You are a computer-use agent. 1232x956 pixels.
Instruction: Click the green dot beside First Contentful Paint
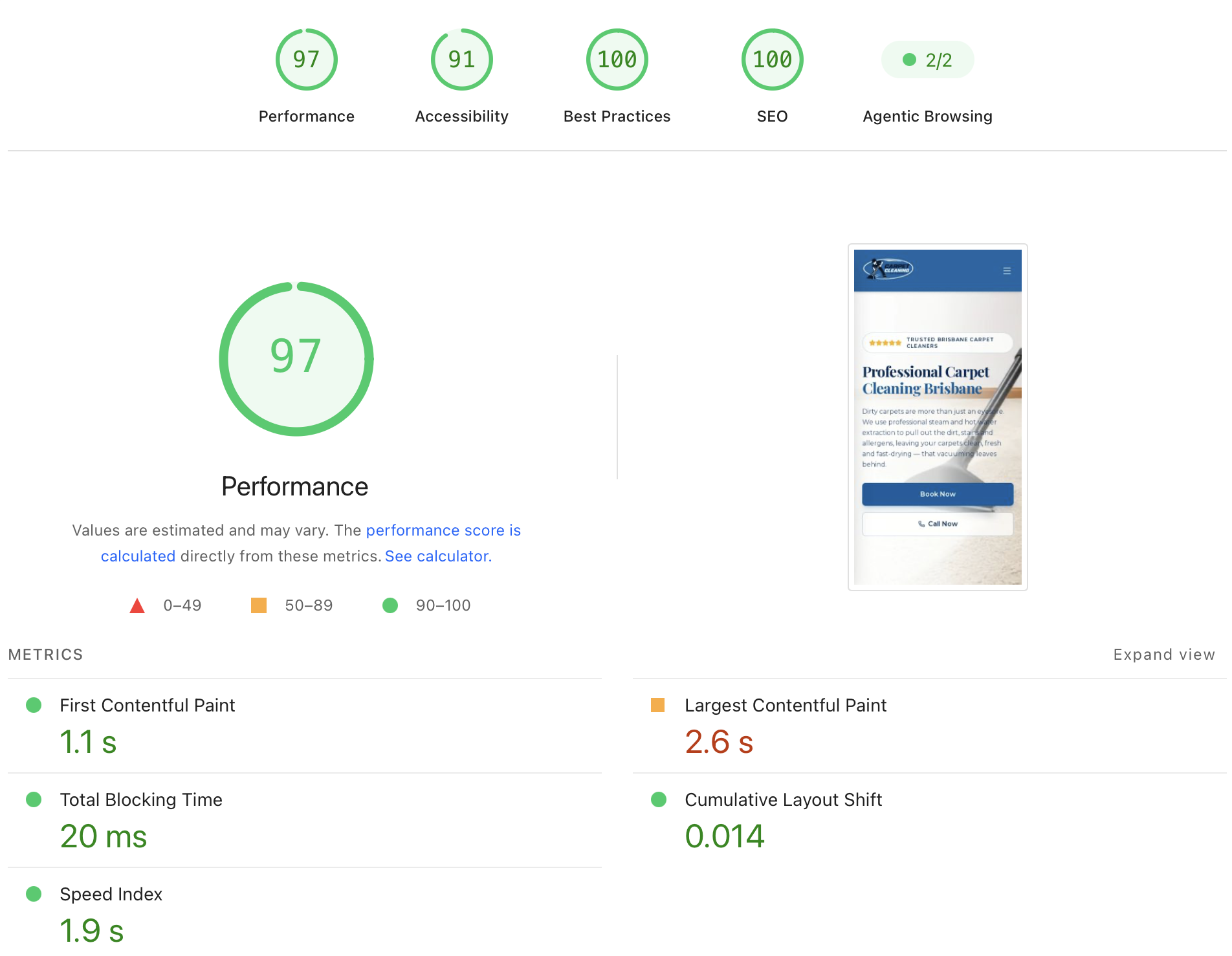coord(34,705)
